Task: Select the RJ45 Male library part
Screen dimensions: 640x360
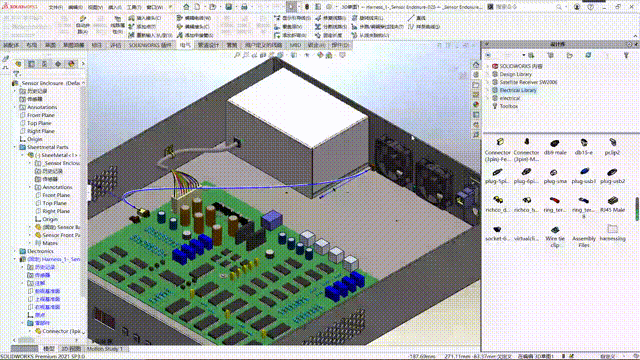Action: (613, 204)
